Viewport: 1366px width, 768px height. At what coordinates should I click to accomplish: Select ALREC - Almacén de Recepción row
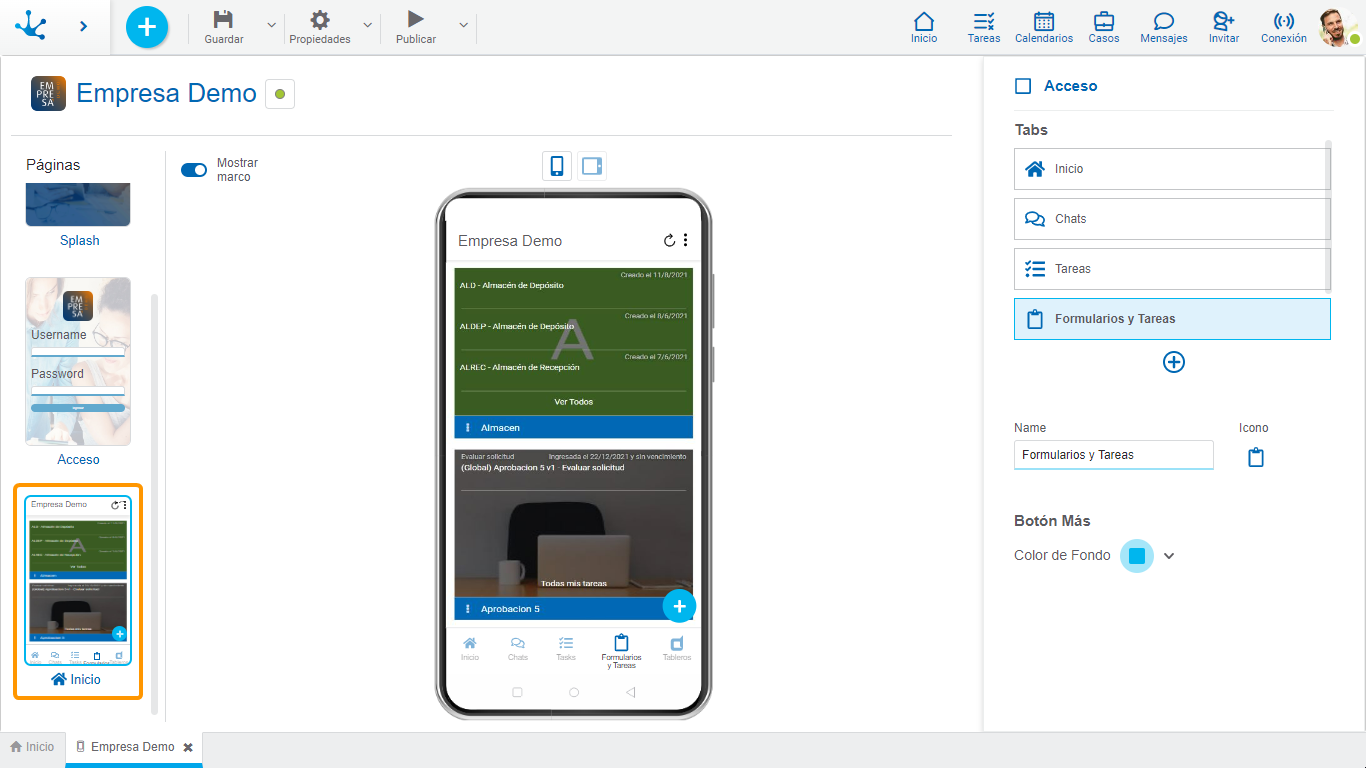click(574, 368)
